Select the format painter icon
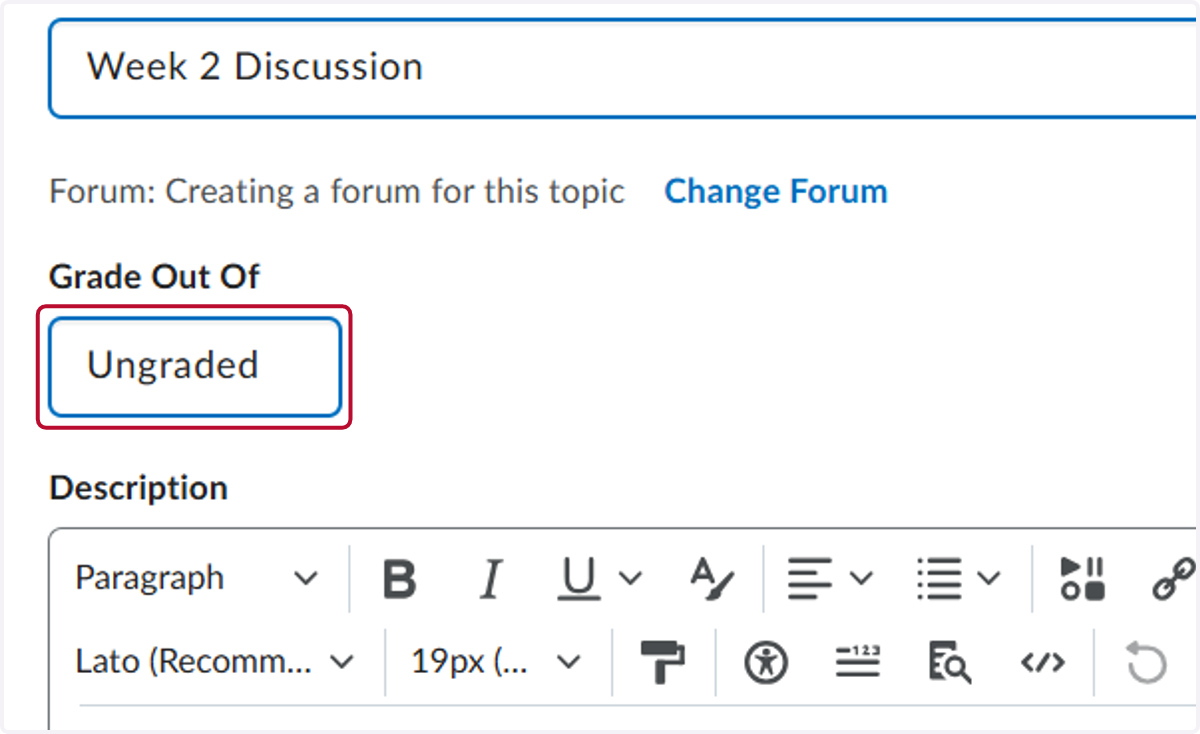This screenshot has width=1200, height=734. (x=664, y=662)
